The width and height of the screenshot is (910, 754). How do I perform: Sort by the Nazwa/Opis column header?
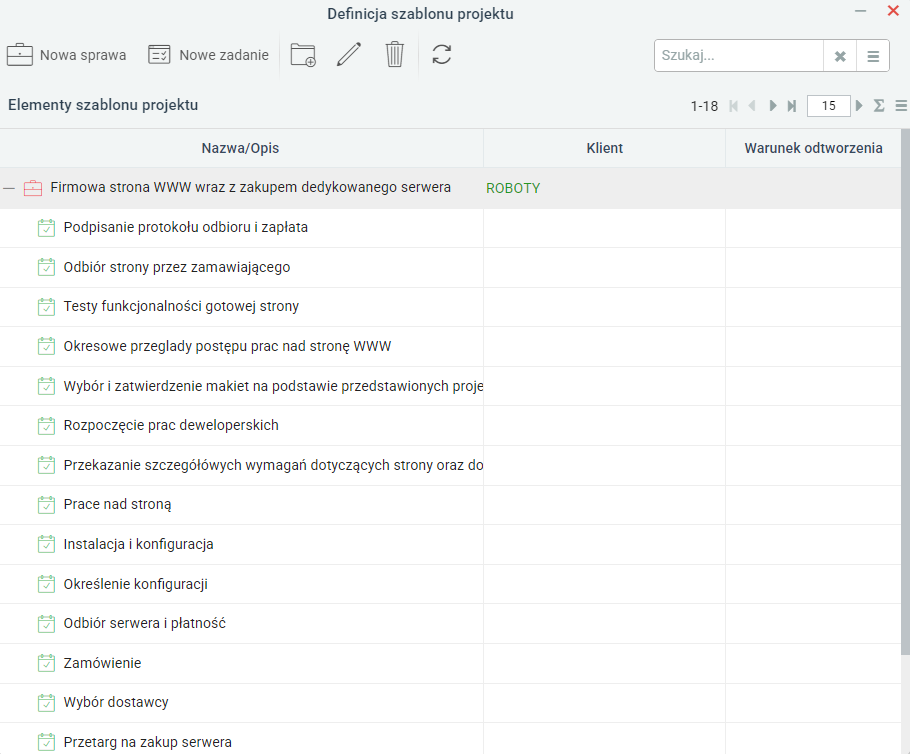240,148
